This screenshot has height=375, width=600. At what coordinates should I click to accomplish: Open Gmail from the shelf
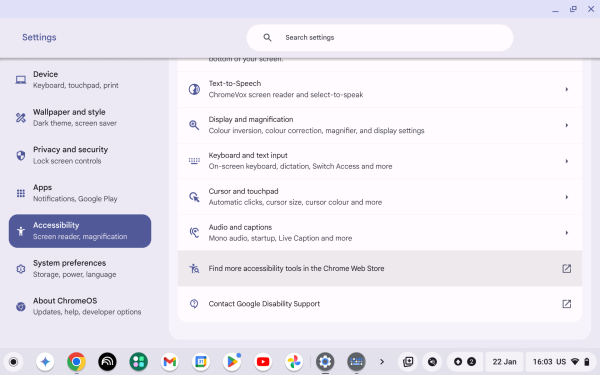click(x=170, y=362)
